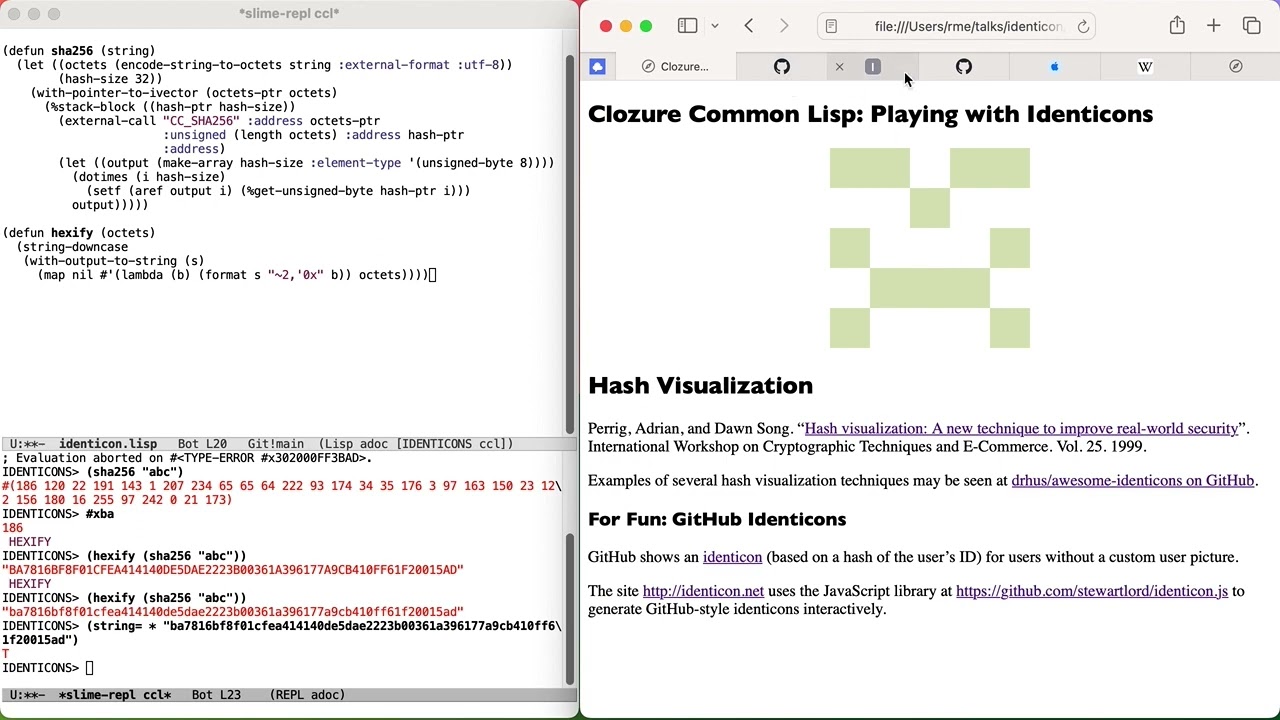Click the REPL result T
The height and width of the screenshot is (720, 1280).
[6, 654]
